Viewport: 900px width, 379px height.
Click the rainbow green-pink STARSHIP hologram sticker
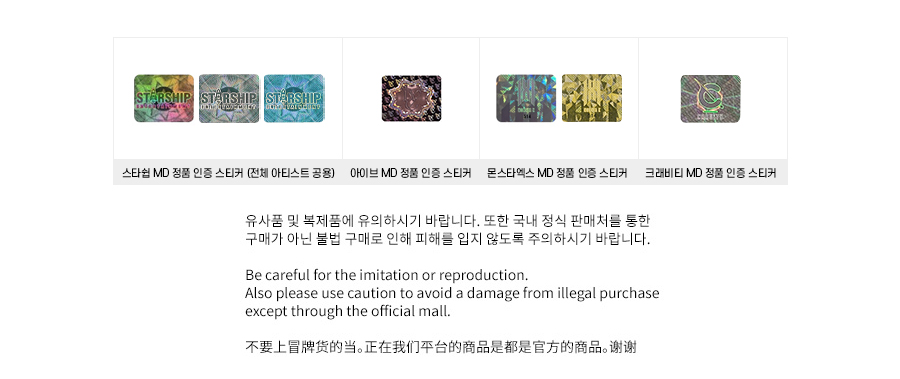(x=164, y=98)
